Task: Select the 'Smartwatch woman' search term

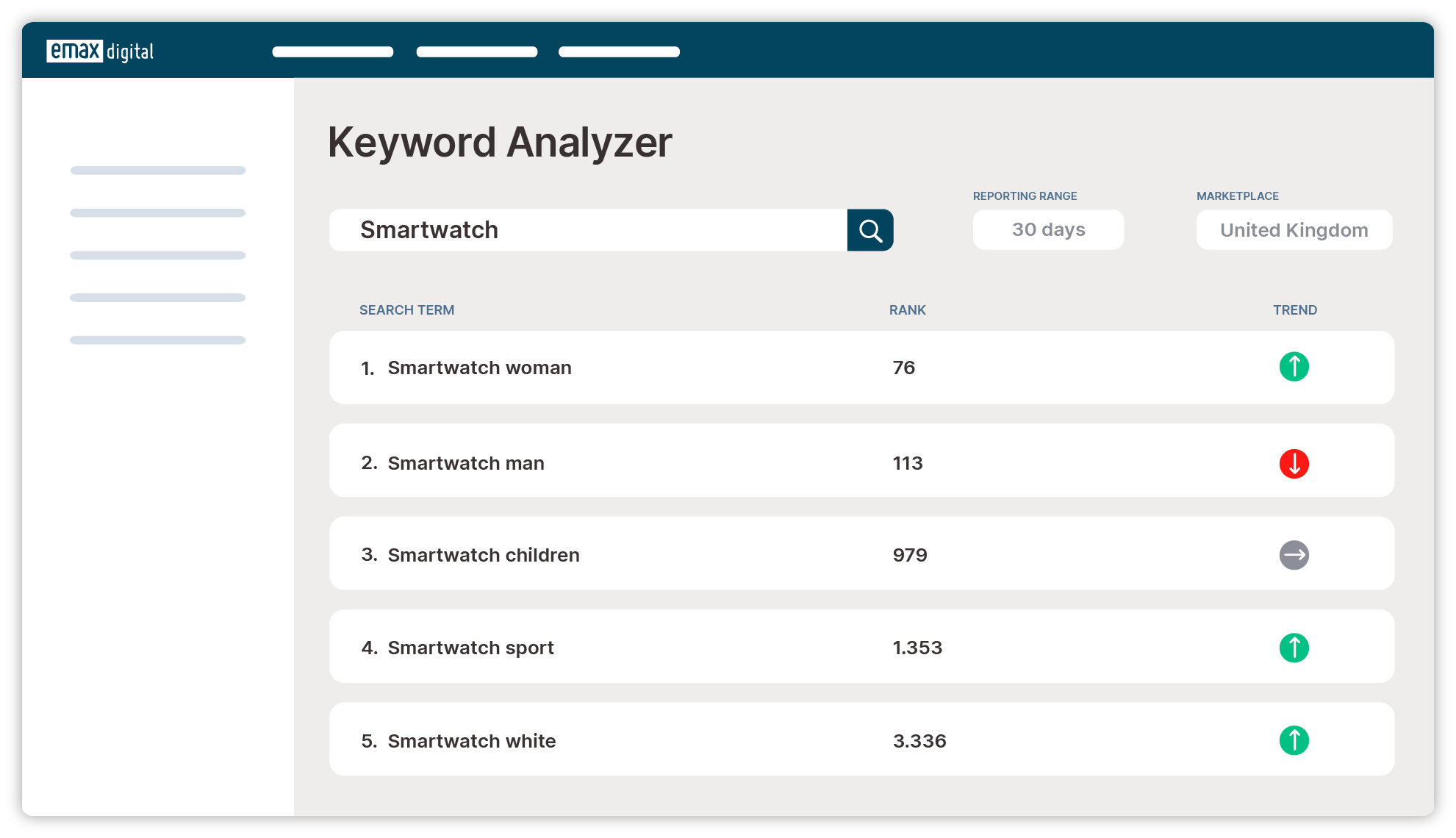Action: pos(479,368)
